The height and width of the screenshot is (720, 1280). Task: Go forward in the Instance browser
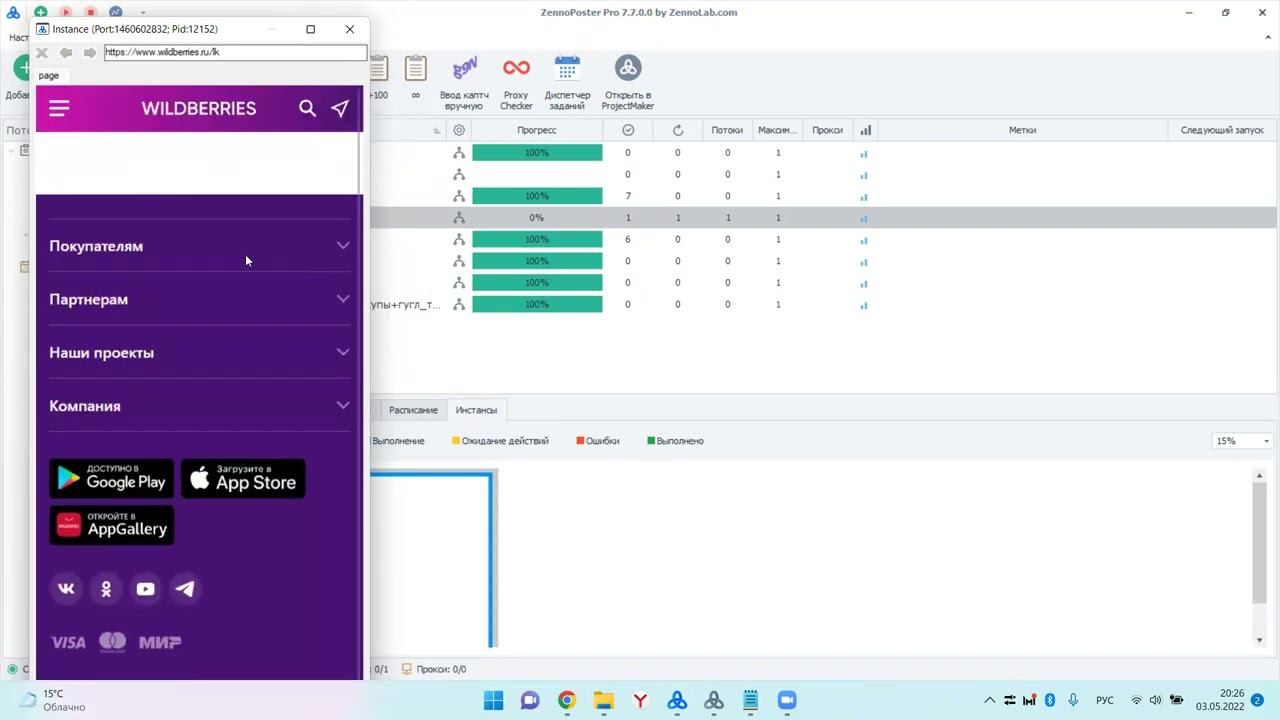coord(89,52)
